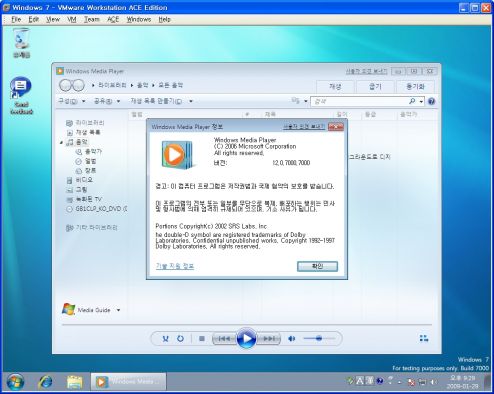Open the VMware VM menu
494x394 pixels.
click(x=72, y=19)
